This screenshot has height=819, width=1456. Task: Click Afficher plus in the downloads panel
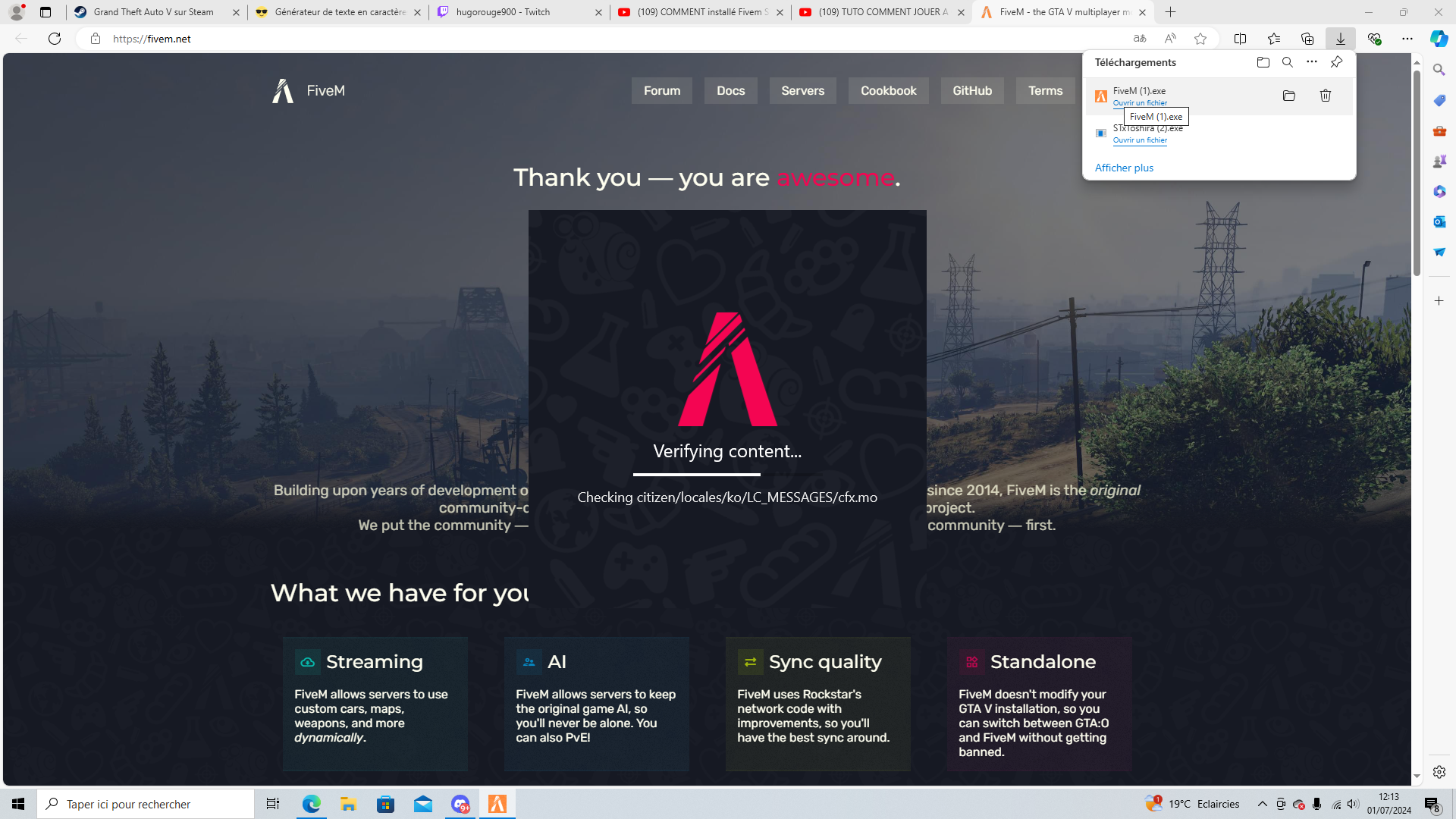pos(1124,168)
